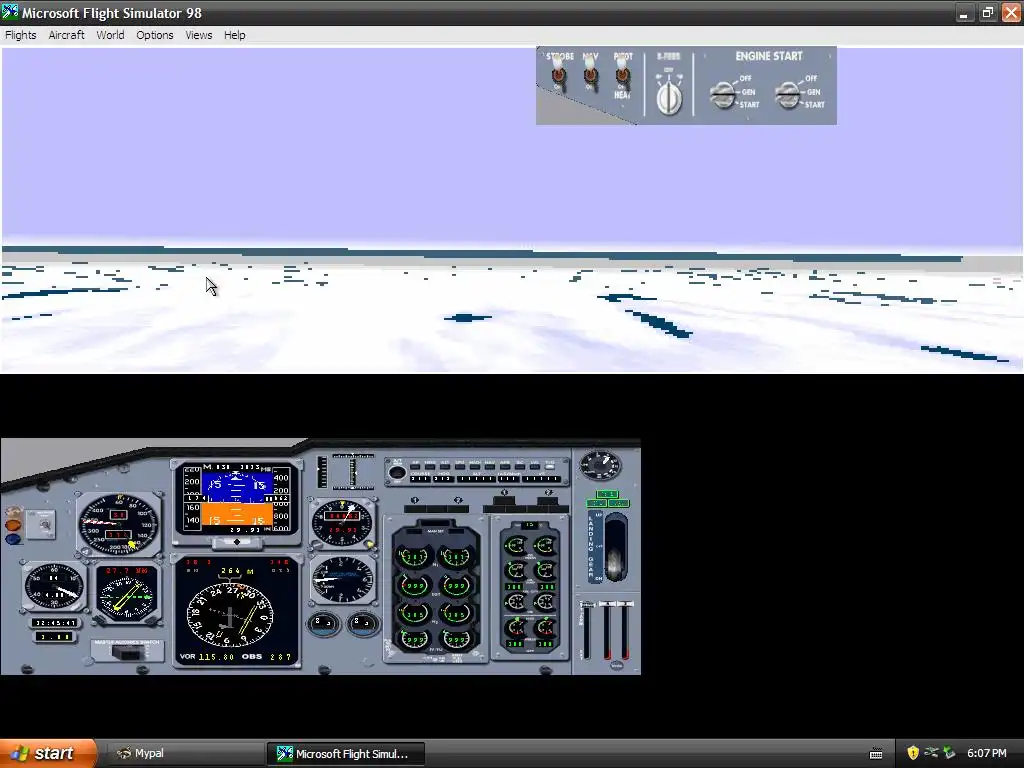Open the Help menu

(x=234, y=35)
